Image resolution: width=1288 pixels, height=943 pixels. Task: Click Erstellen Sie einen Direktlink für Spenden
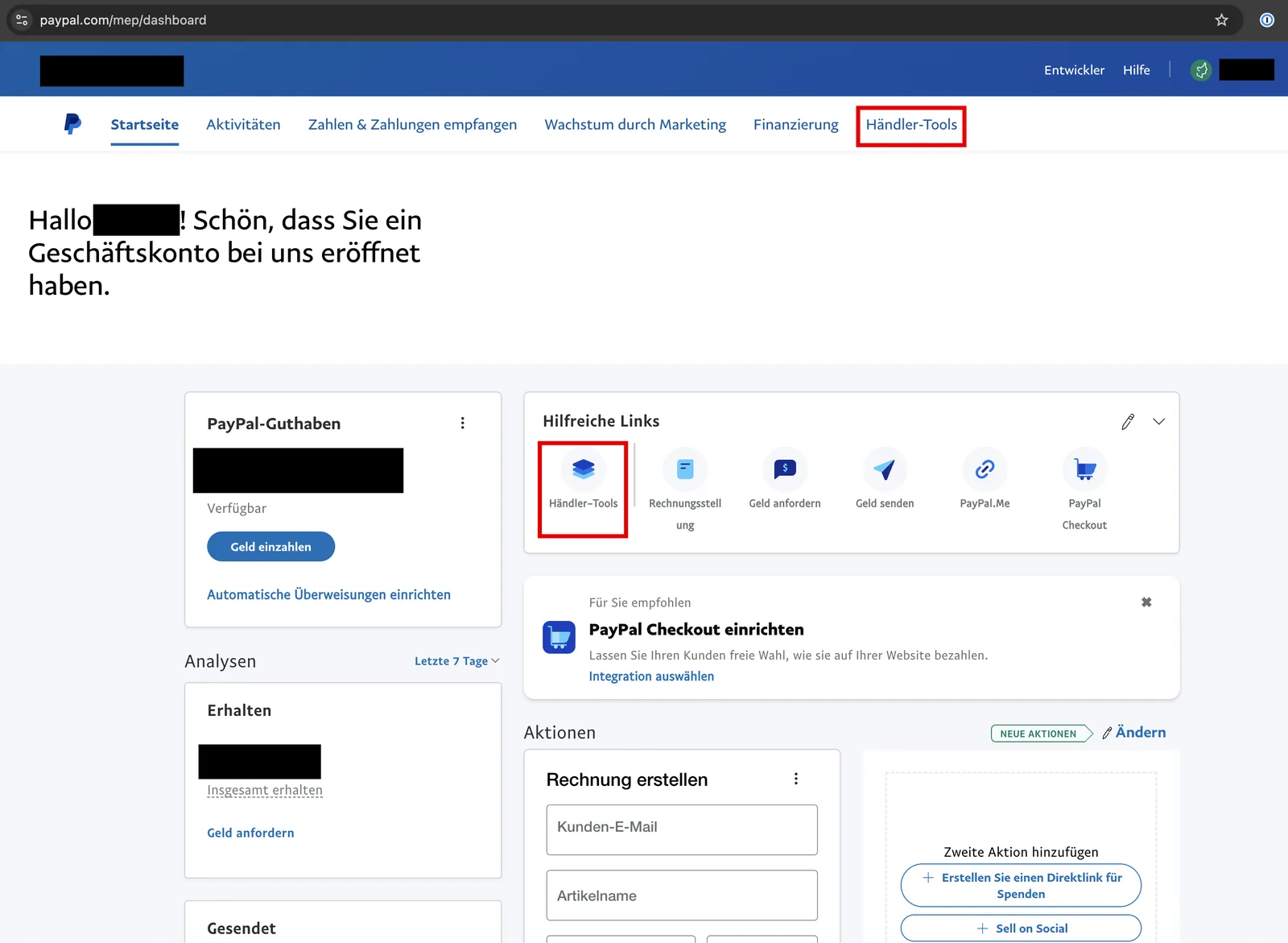1021,886
